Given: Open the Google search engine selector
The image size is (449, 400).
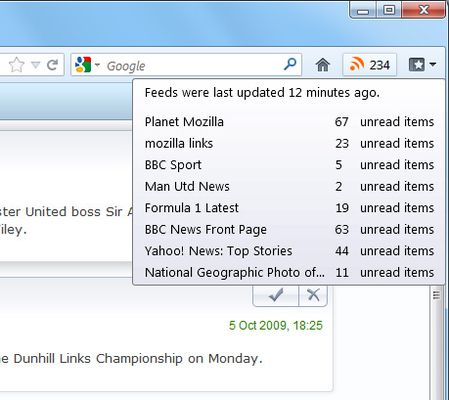Looking at the screenshot, I should tap(87, 65).
